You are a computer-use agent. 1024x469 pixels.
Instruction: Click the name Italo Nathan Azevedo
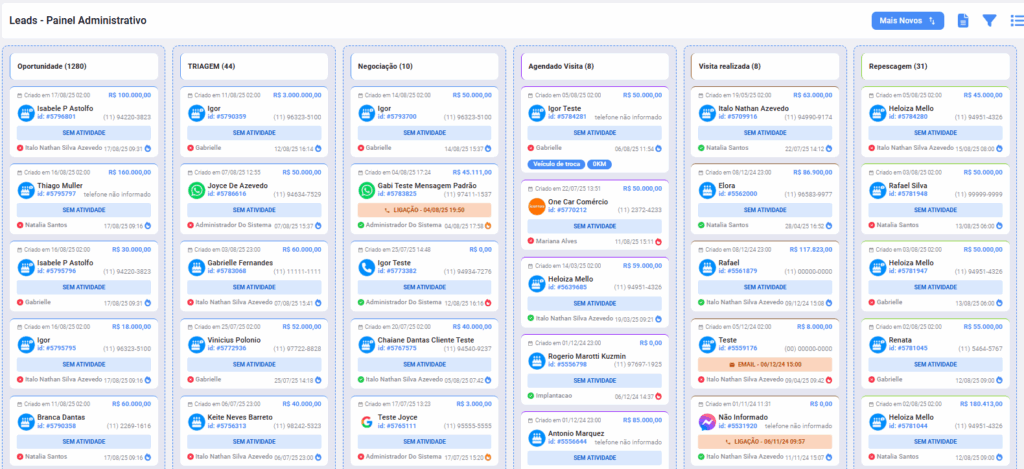tap(754, 108)
